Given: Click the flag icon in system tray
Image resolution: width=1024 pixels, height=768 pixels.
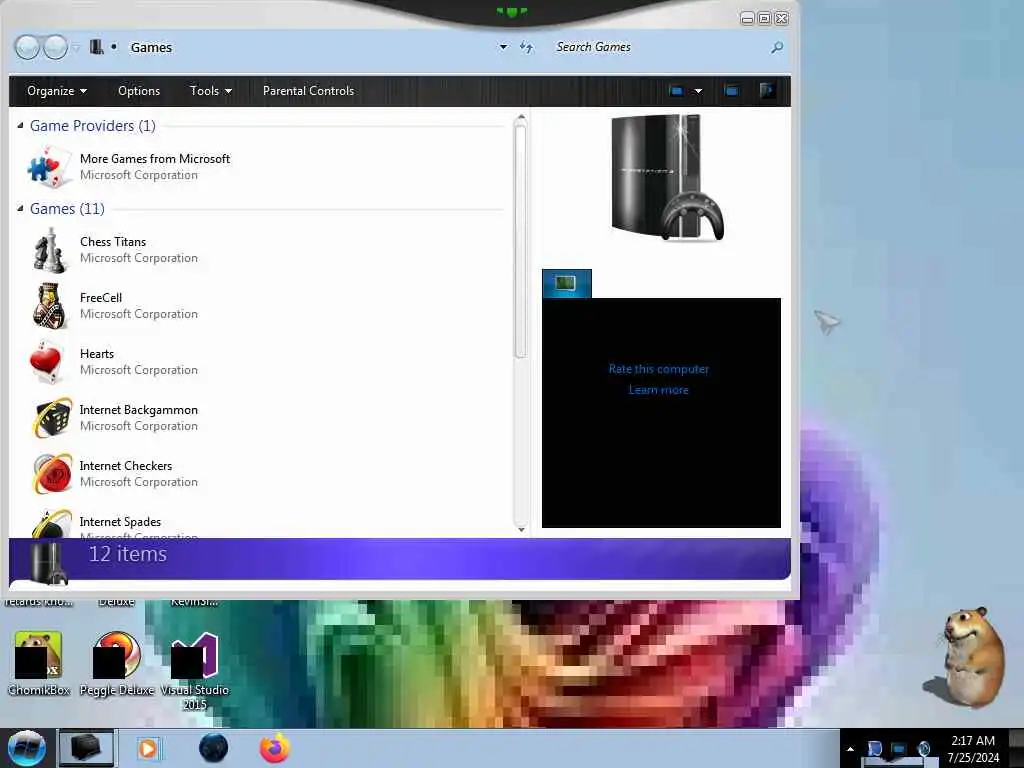Looking at the screenshot, I should click(874, 748).
